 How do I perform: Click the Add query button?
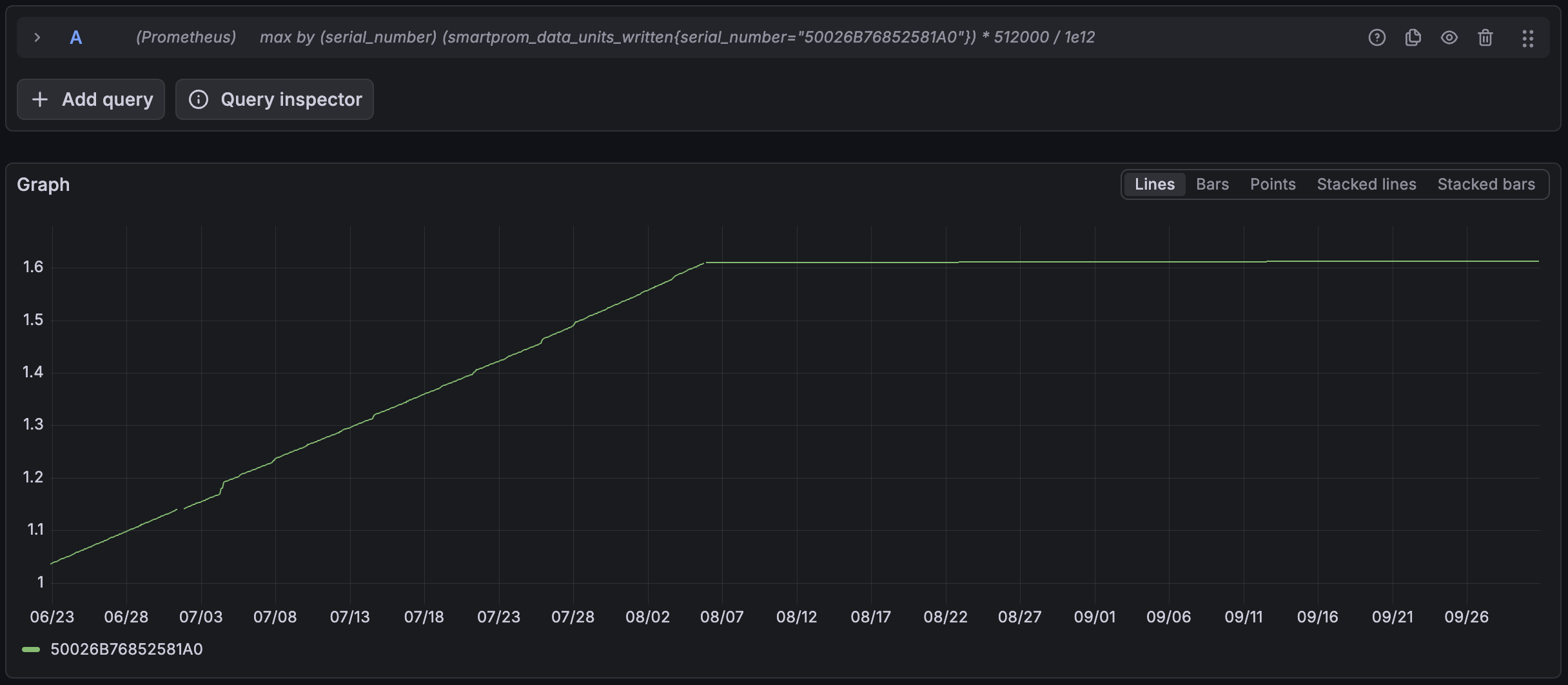(91, 99)
